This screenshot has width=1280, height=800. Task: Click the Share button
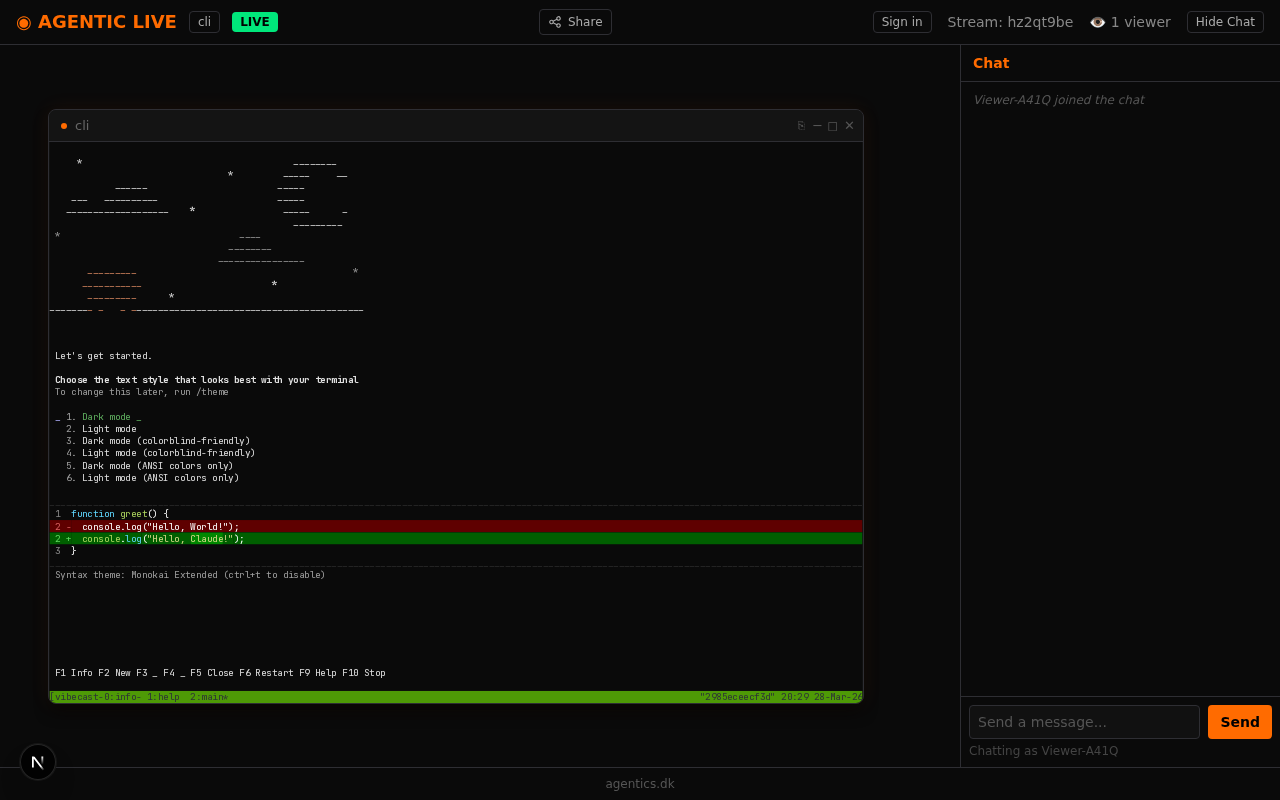[x=575, y=22]
